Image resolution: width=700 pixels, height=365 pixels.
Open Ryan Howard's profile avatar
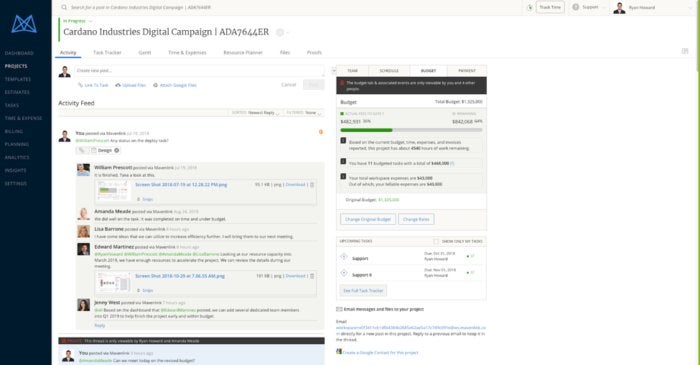pos(619,8)
